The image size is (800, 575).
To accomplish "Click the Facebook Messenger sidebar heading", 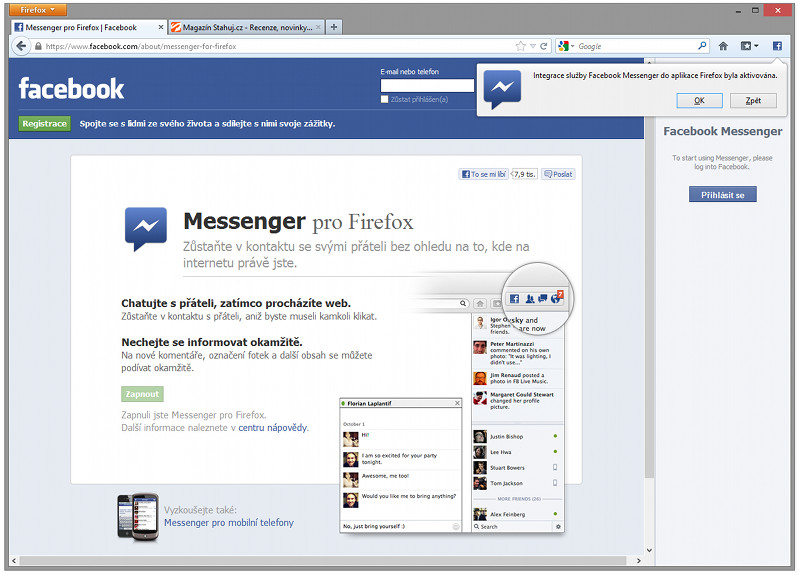I will 722,131.
